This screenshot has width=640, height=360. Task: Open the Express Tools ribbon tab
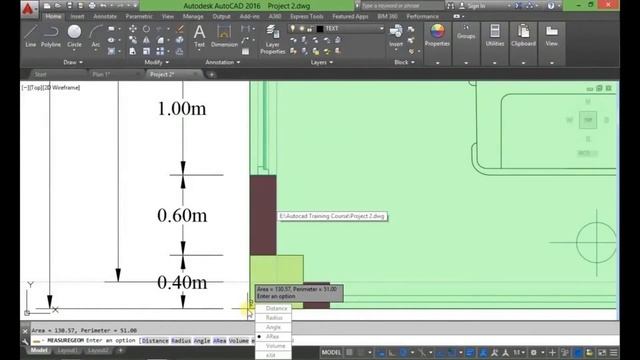[x=307, y=16]
